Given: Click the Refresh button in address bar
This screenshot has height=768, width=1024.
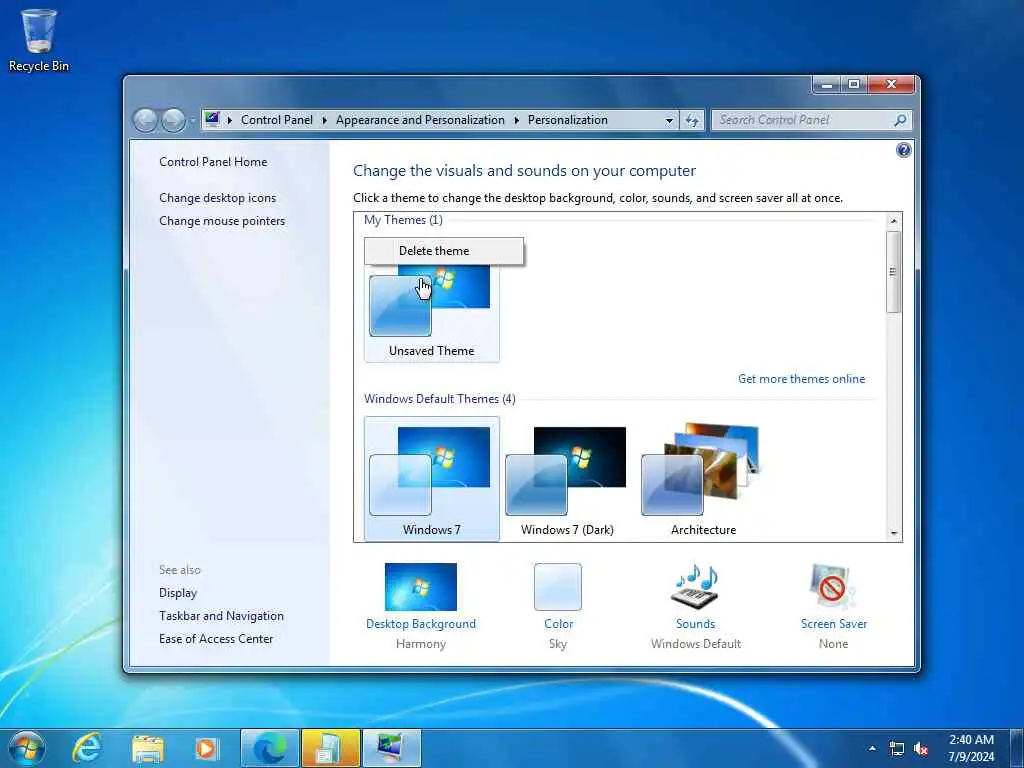Looking at the screenshot, I should (692, 121).
